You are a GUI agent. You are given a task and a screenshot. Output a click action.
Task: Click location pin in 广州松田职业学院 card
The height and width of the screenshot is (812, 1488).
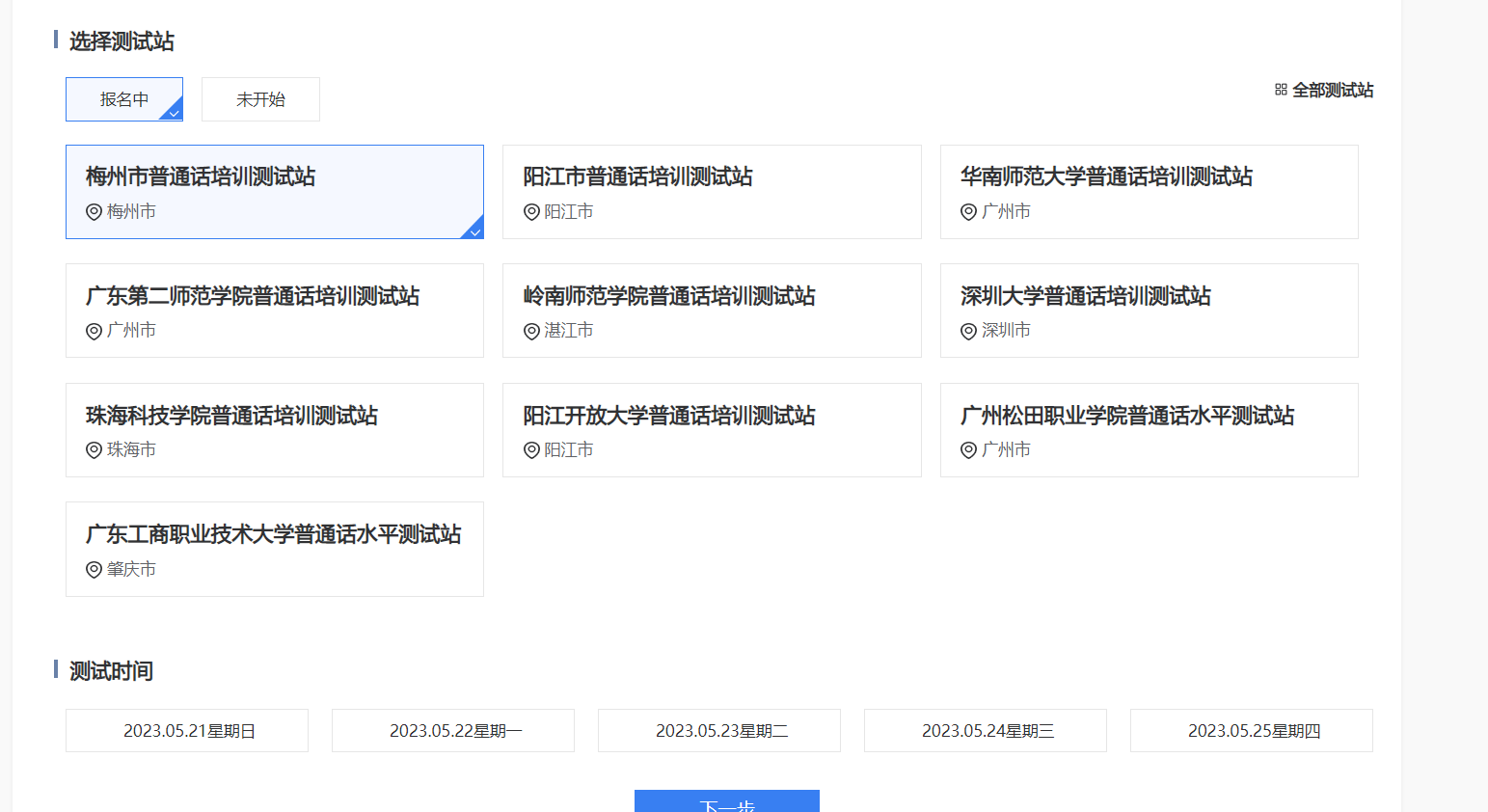(x=968, y=450)
